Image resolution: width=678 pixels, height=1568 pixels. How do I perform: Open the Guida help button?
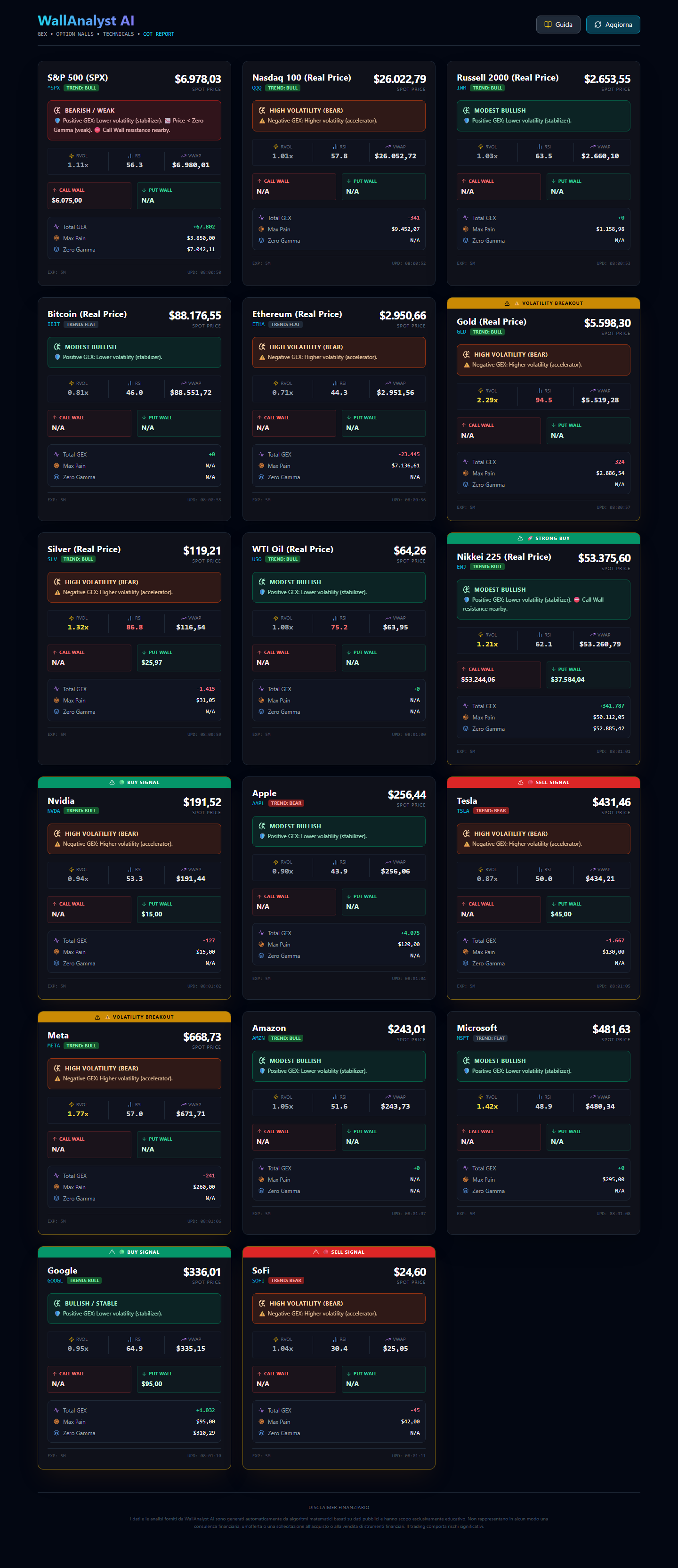click(x=557, y=24)
